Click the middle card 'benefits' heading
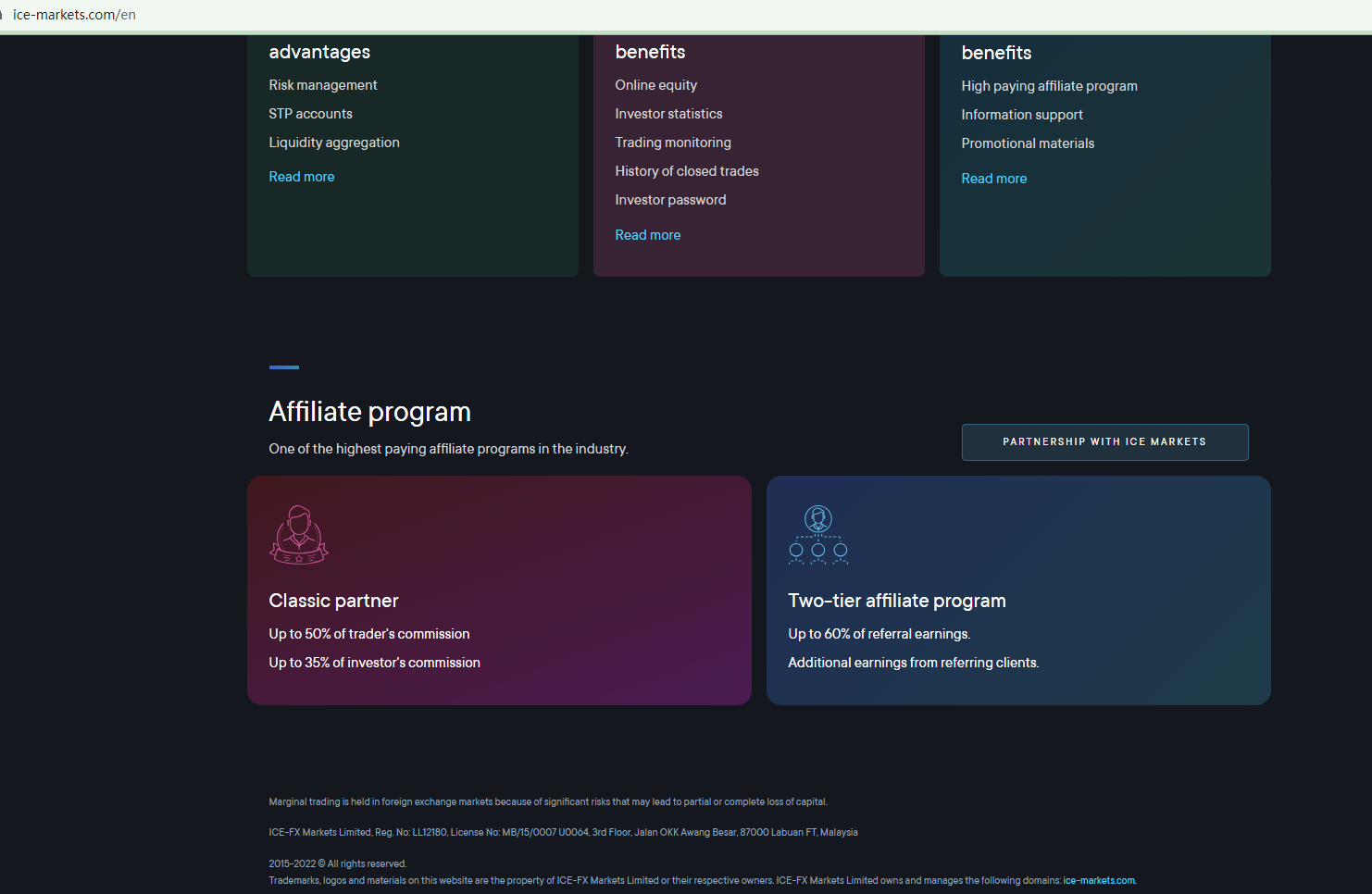The height and width of the screenshot is (894, 1372). 650,52
